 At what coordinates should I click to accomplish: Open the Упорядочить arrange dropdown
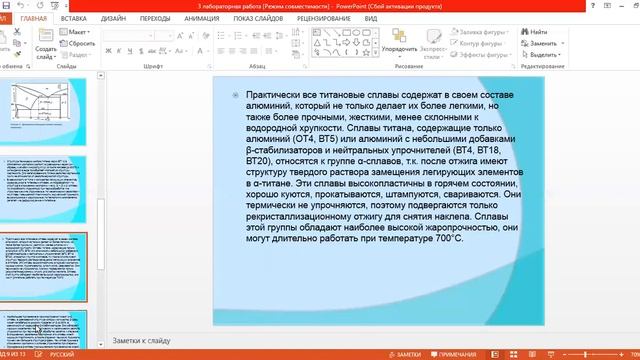click(399, 44)
